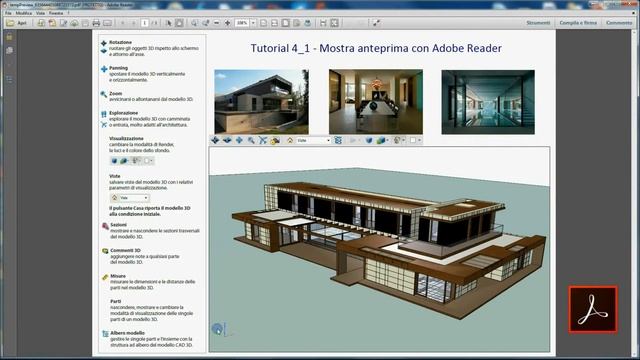Toggle the 3D model tree panel

click(x=338, y=140)
